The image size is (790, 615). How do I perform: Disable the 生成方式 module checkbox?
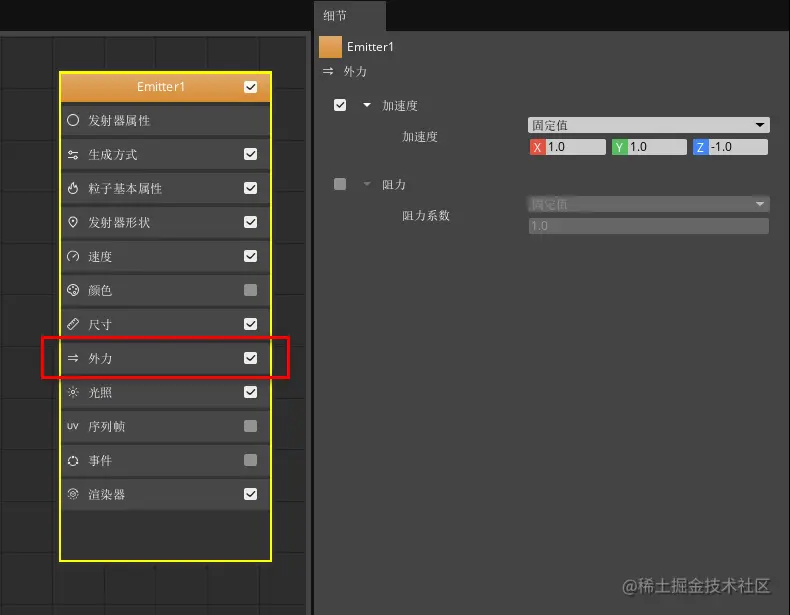click(x=250, y=154)
